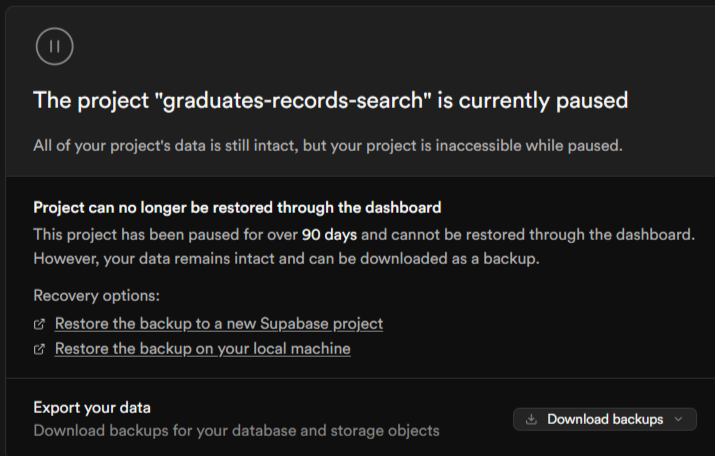Click "This project has been paused for over" text
The image size is (715, 456).
tap(165, 234)
